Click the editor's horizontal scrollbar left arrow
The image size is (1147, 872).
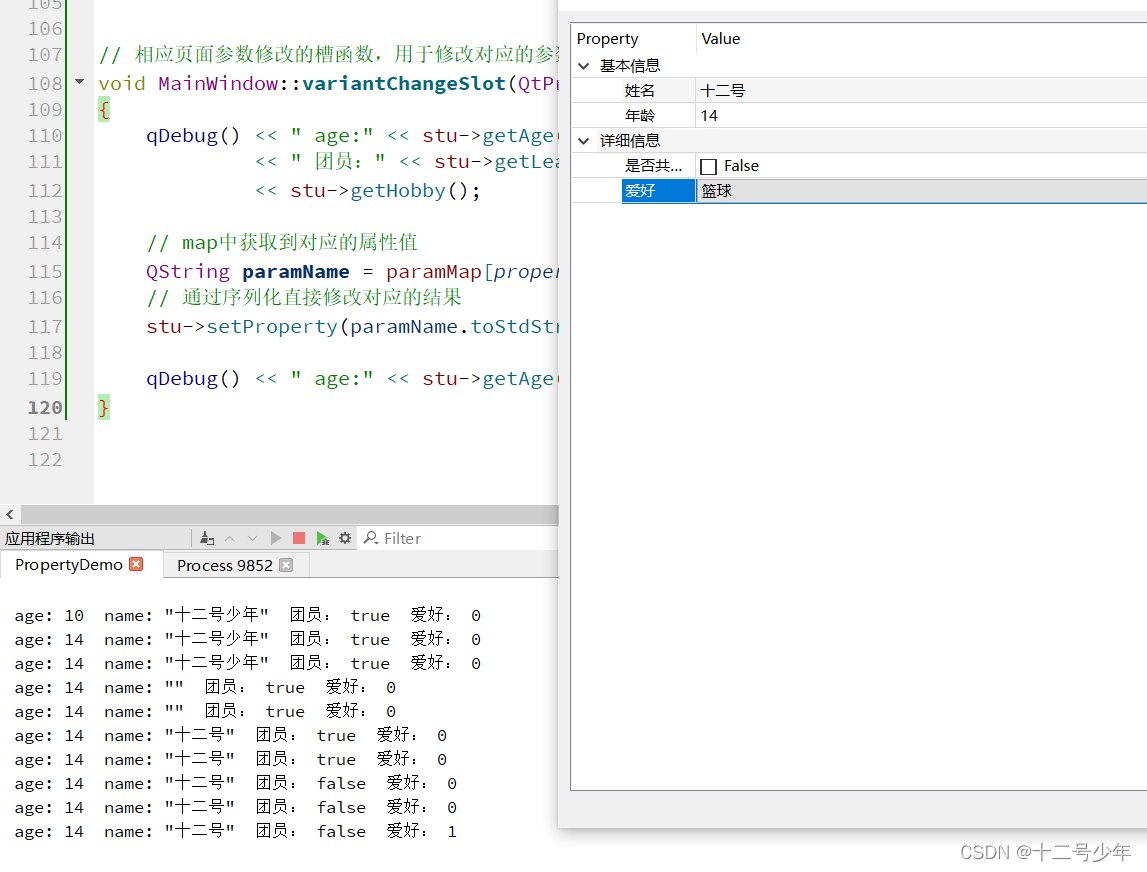[9, 514]
